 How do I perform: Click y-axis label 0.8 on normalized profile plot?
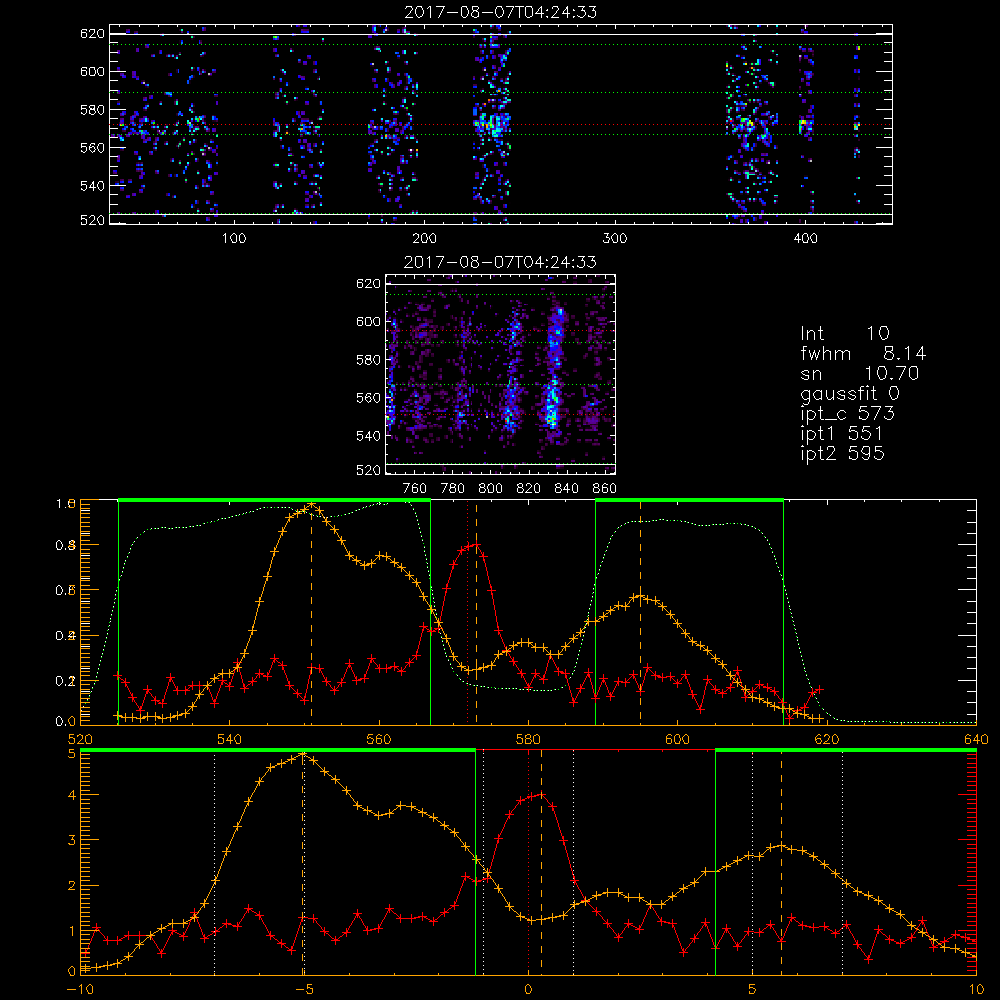coord(66,545)
